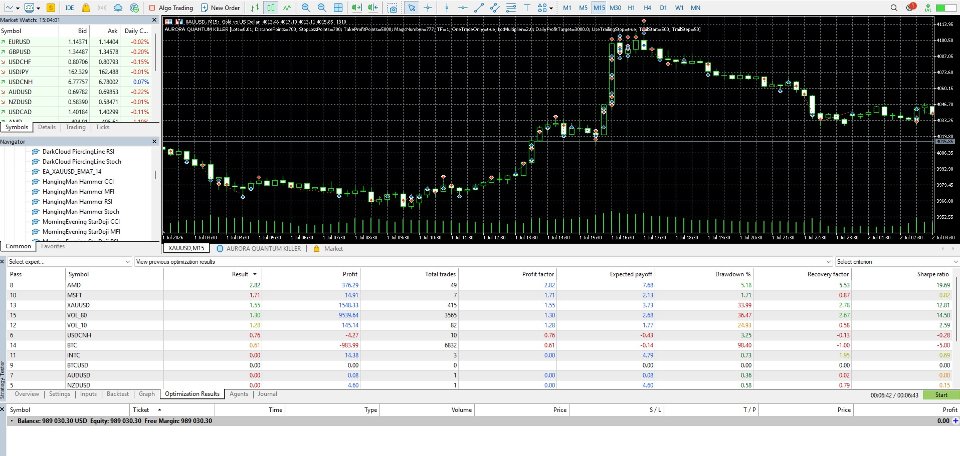Switch to AURORA QUANTUM KILLER chart tab
The height and width of the screenshot is (456, 960).
tap(258, 249)
